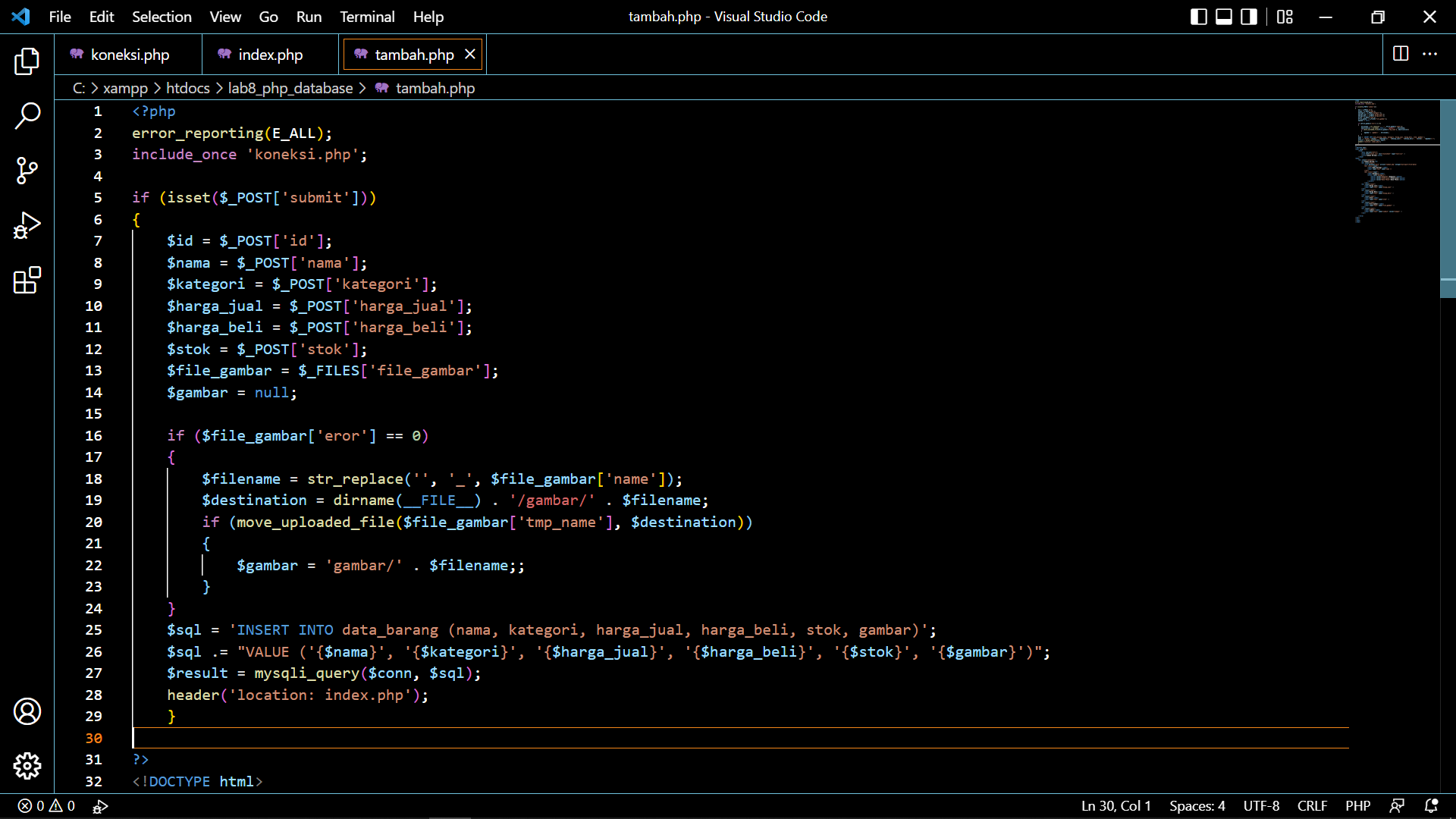Select PHP language mode in status bar
This screenshot has height=819, width=1456.
(1358, 806)
